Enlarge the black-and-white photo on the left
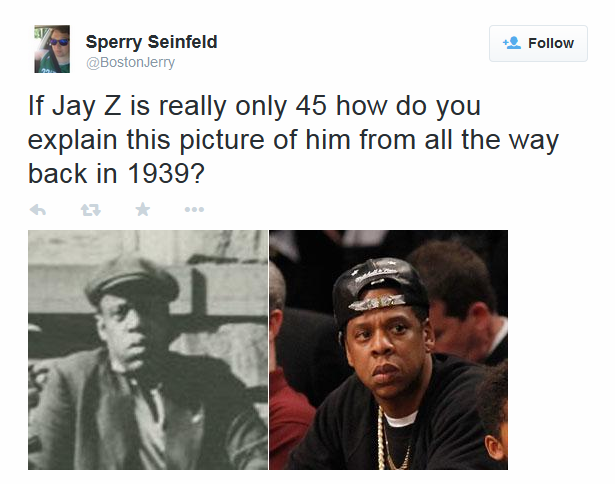 pyautogui.click(x=147, y=349)
